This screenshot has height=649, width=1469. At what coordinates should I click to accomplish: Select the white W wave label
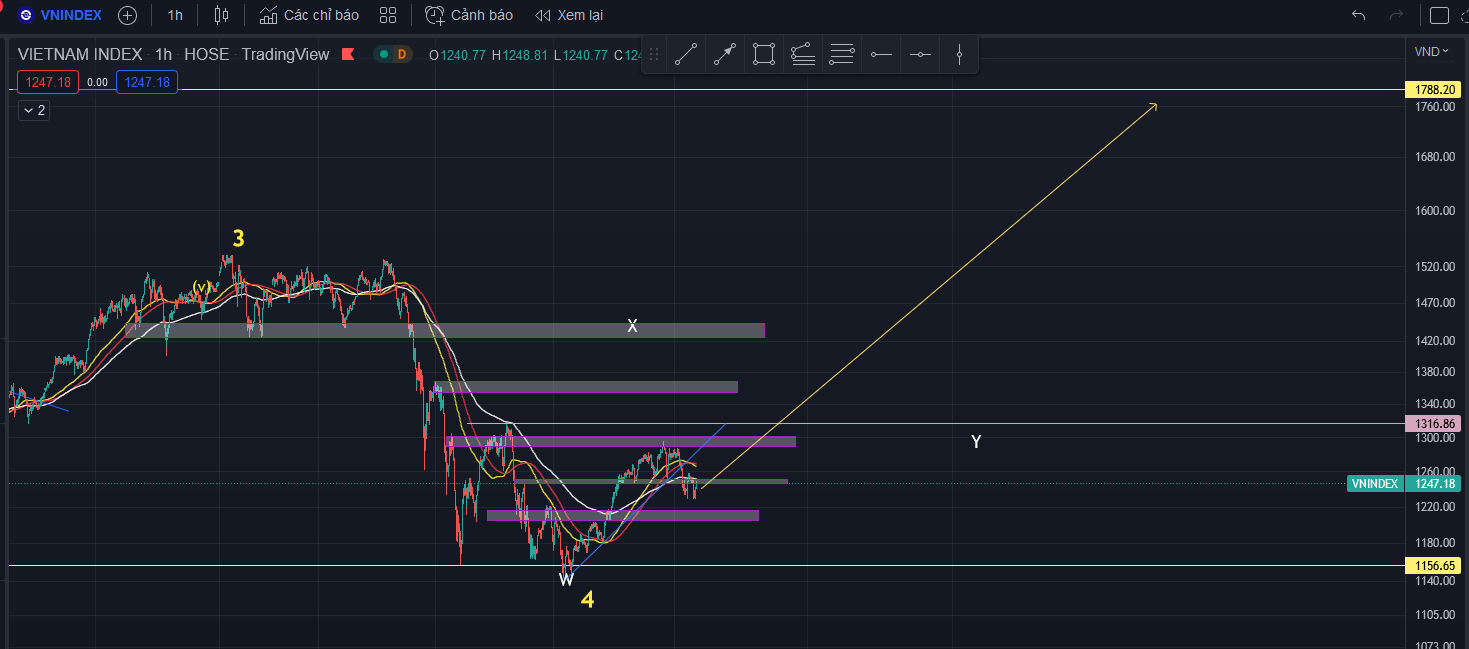(566, 579)
